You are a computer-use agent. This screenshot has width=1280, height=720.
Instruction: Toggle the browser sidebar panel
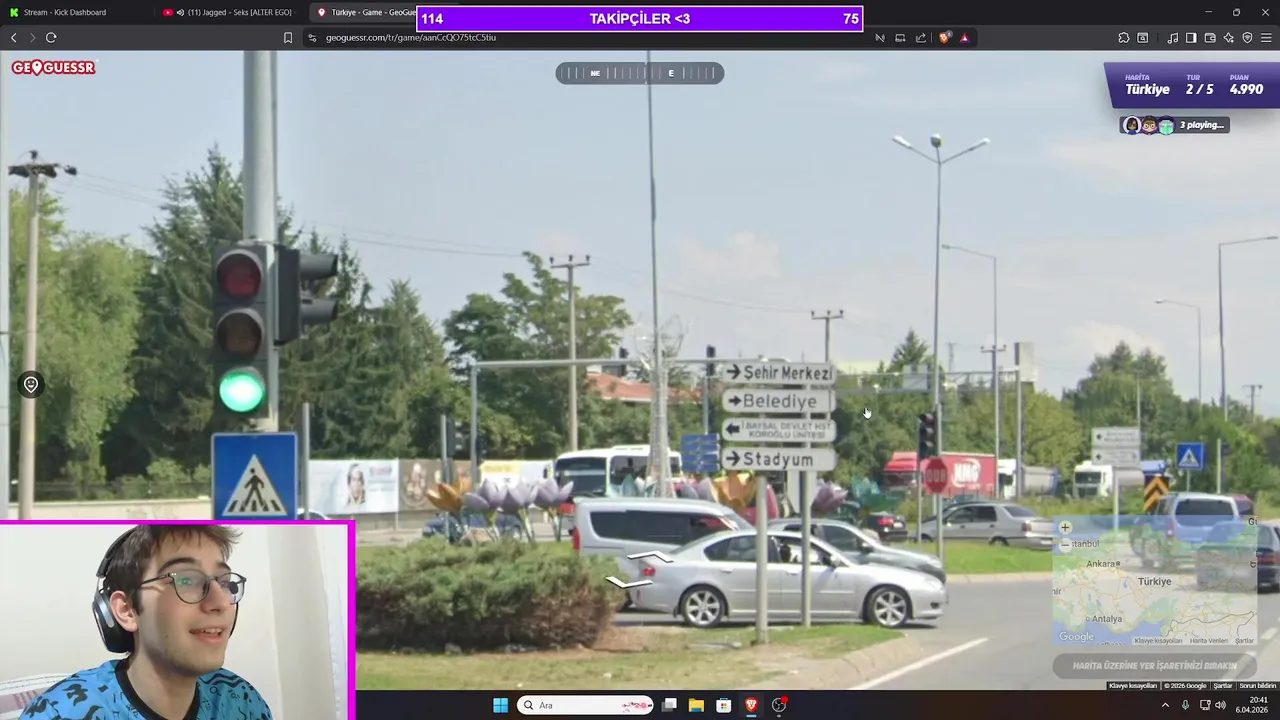point(1191,37)
